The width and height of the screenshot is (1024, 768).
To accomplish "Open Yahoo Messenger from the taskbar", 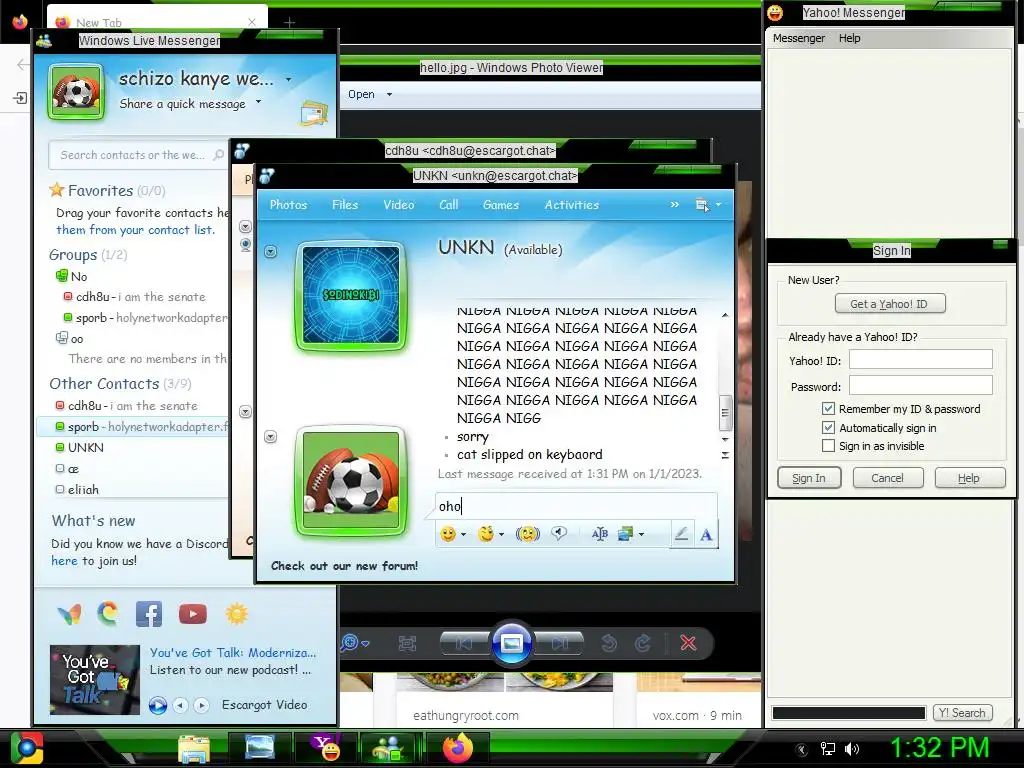I will [325, 748].
